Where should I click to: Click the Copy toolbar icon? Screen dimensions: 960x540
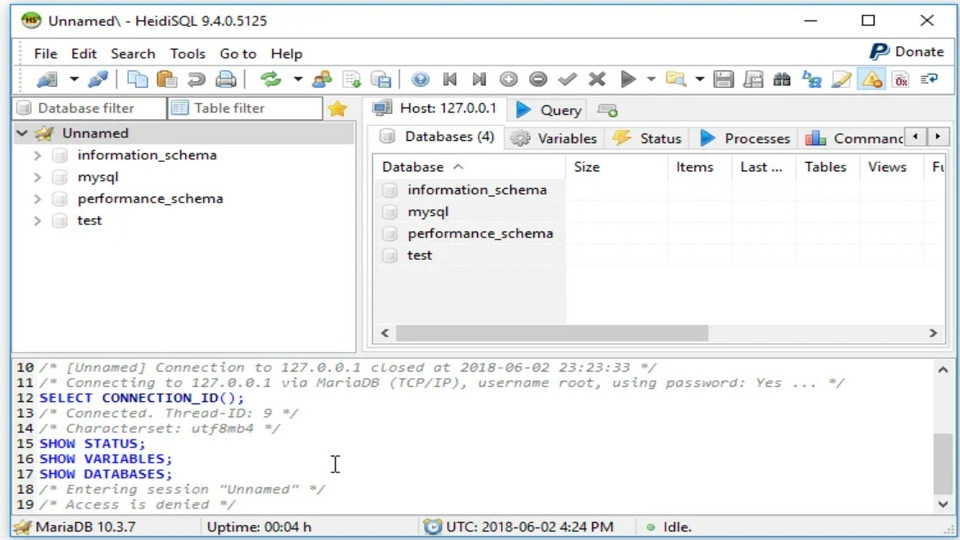point(137,80)
